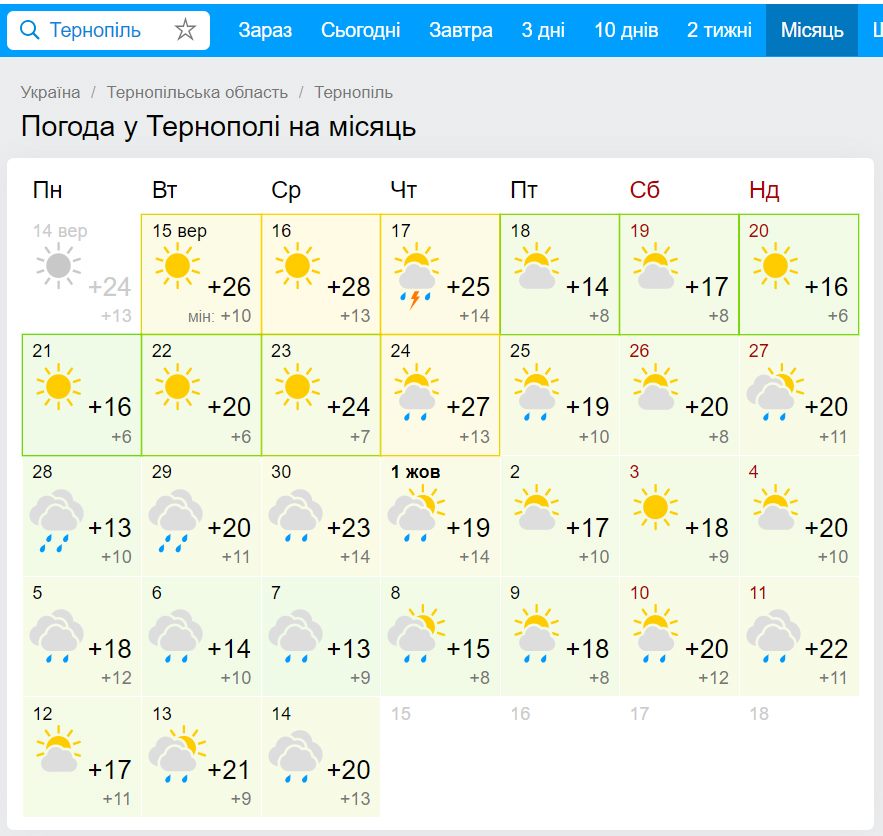The width and height of the screenshot is (883, 836).
Task: Open the 6 October +14 forecast cell
Action: (x=201, y=637)
